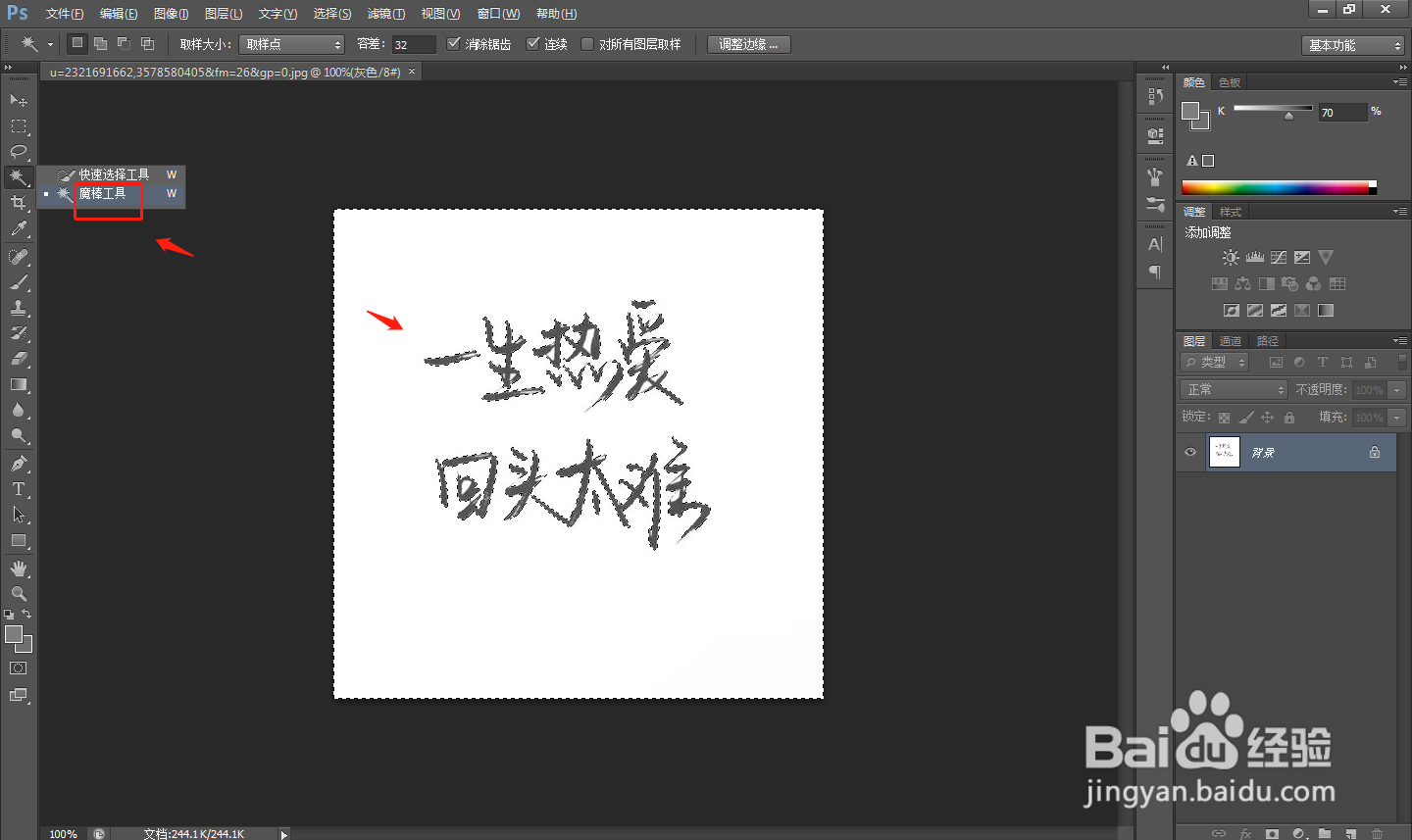This screenshot has width=1412, height=840.
Task: Choose Subtract from Selection mode
Action: [x=124, y=43]
